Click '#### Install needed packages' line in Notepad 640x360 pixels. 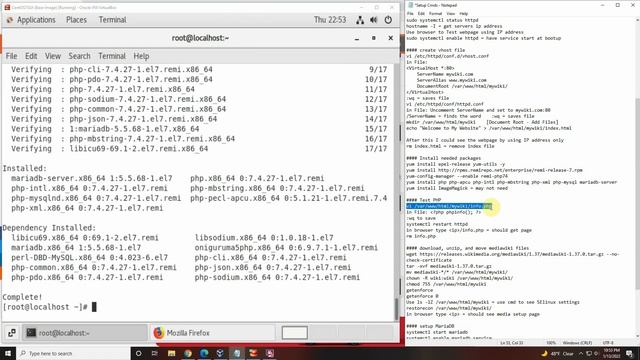click(443, 158)
